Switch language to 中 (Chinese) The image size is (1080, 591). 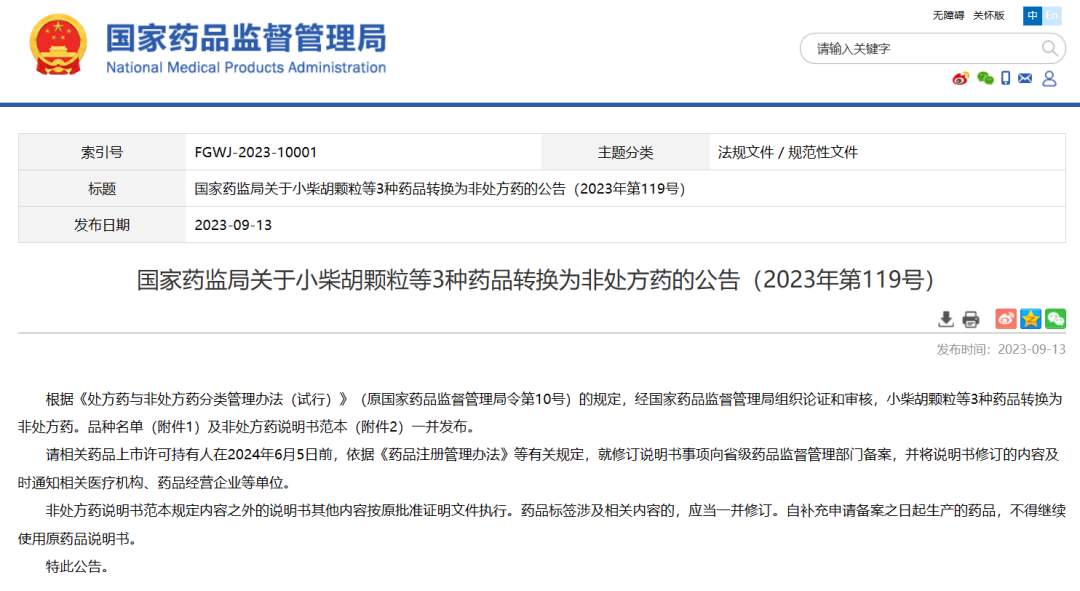tap(1032, 16)
